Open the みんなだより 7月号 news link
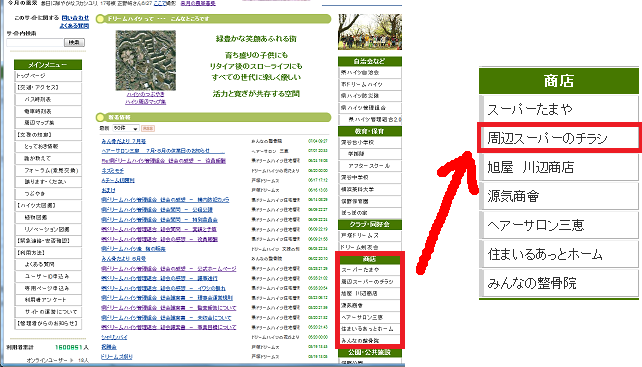The height and width of the screenshot is (367, 642). [x=124, y=141]
